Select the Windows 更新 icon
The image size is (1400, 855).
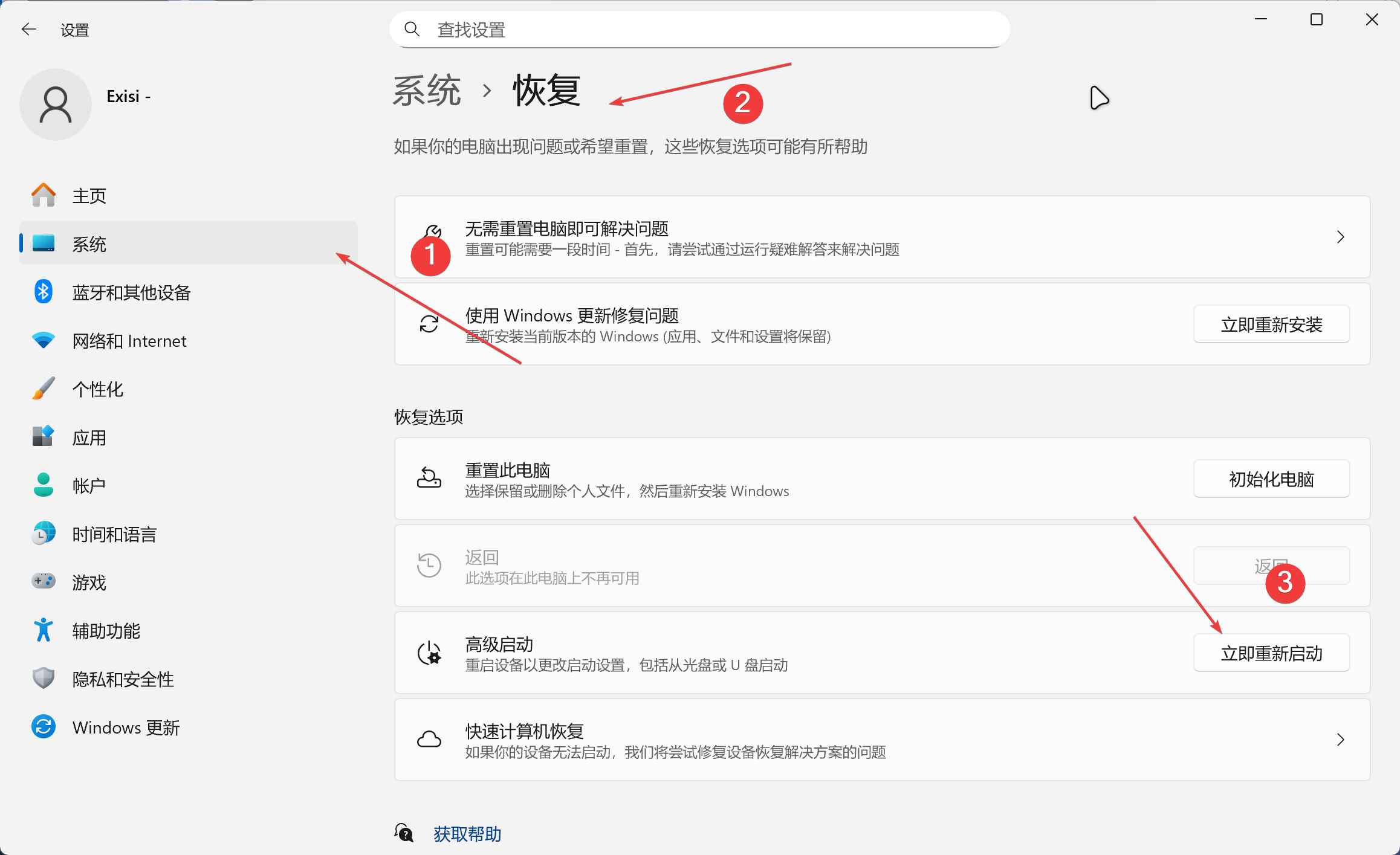[x=43, y=727]
